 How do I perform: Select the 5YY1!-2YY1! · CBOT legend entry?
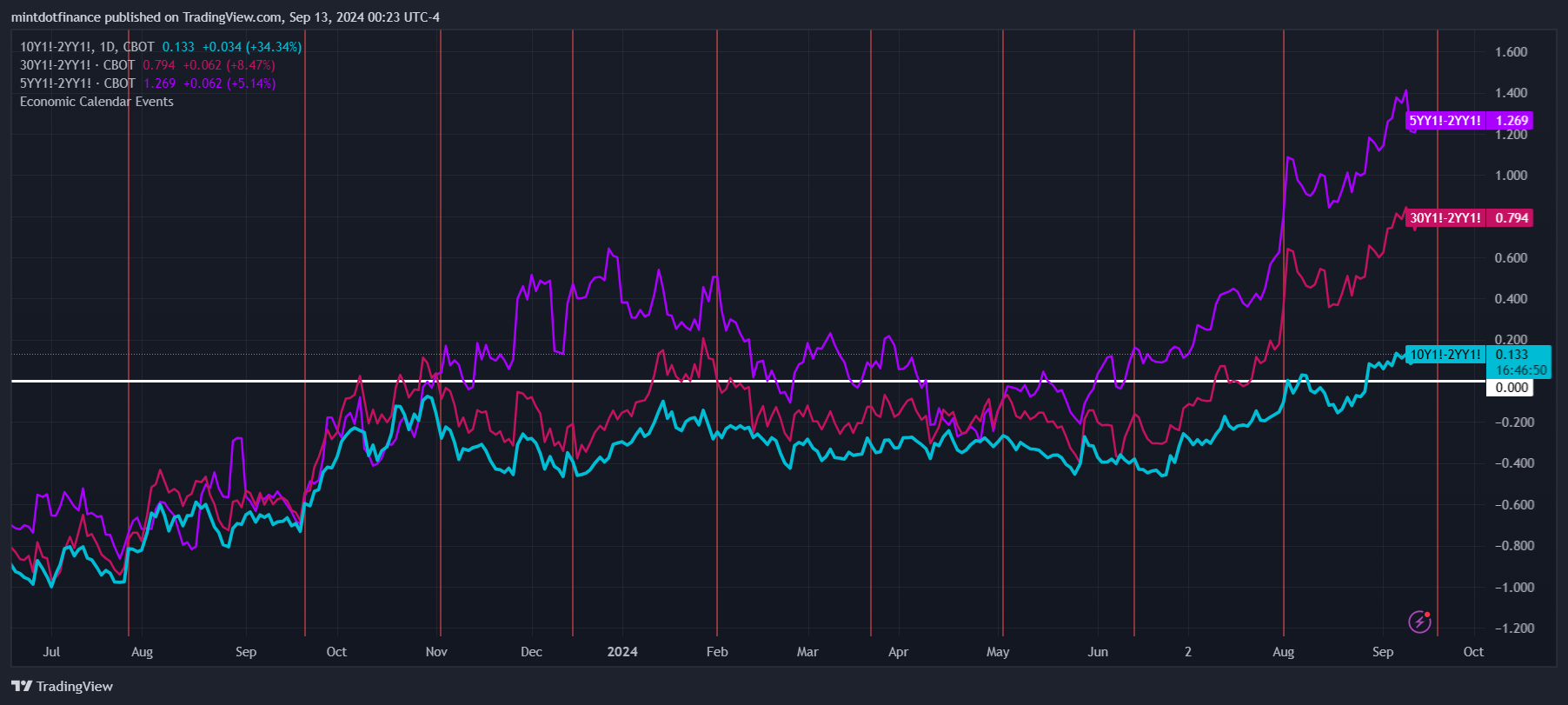point(77,83)
